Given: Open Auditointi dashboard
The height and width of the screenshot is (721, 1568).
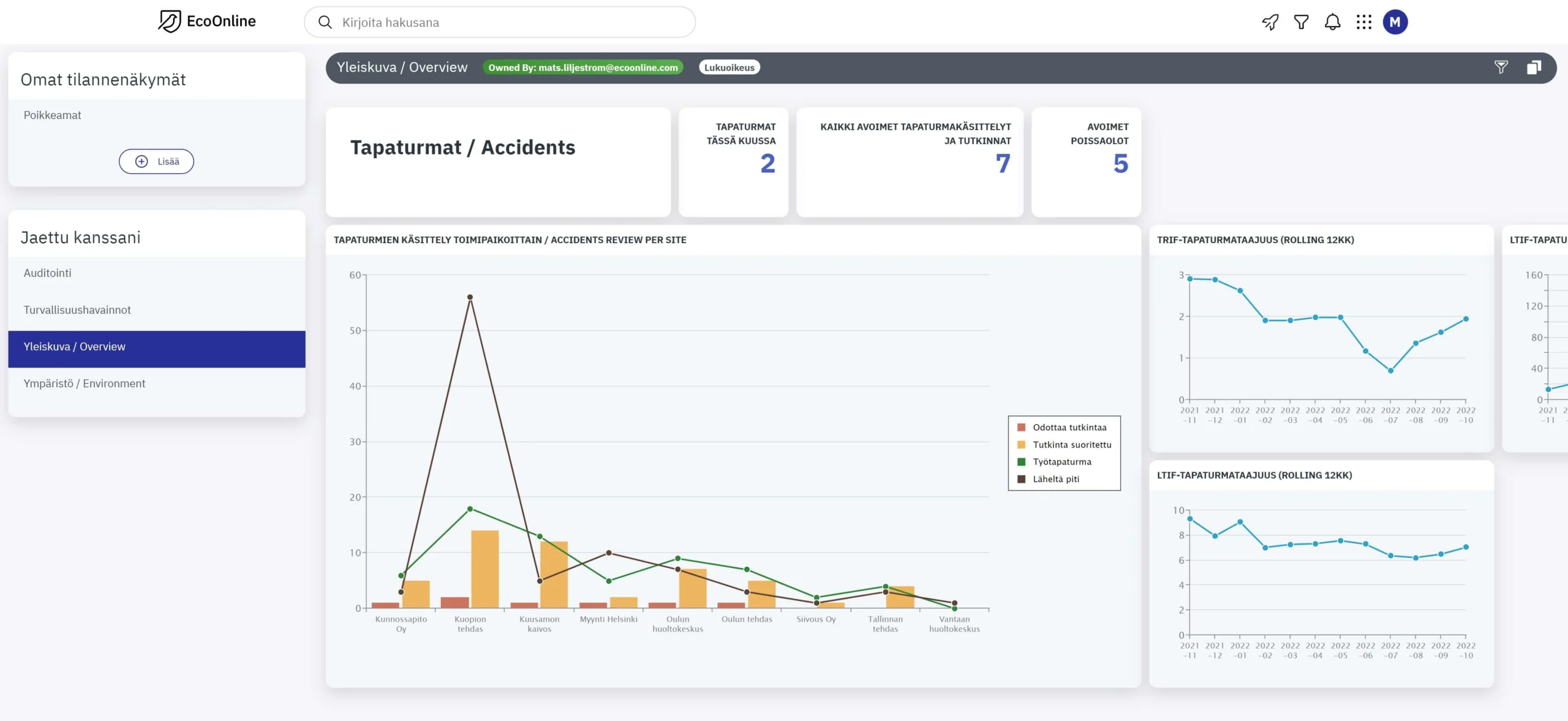Looking at the screenshot, I should click(48, 273).
